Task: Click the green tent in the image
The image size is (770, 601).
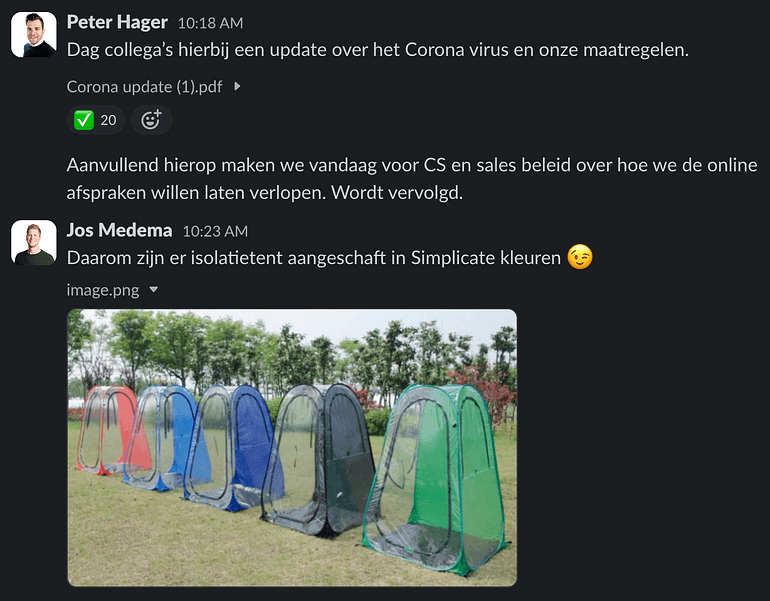Action: tap(437, 477)
